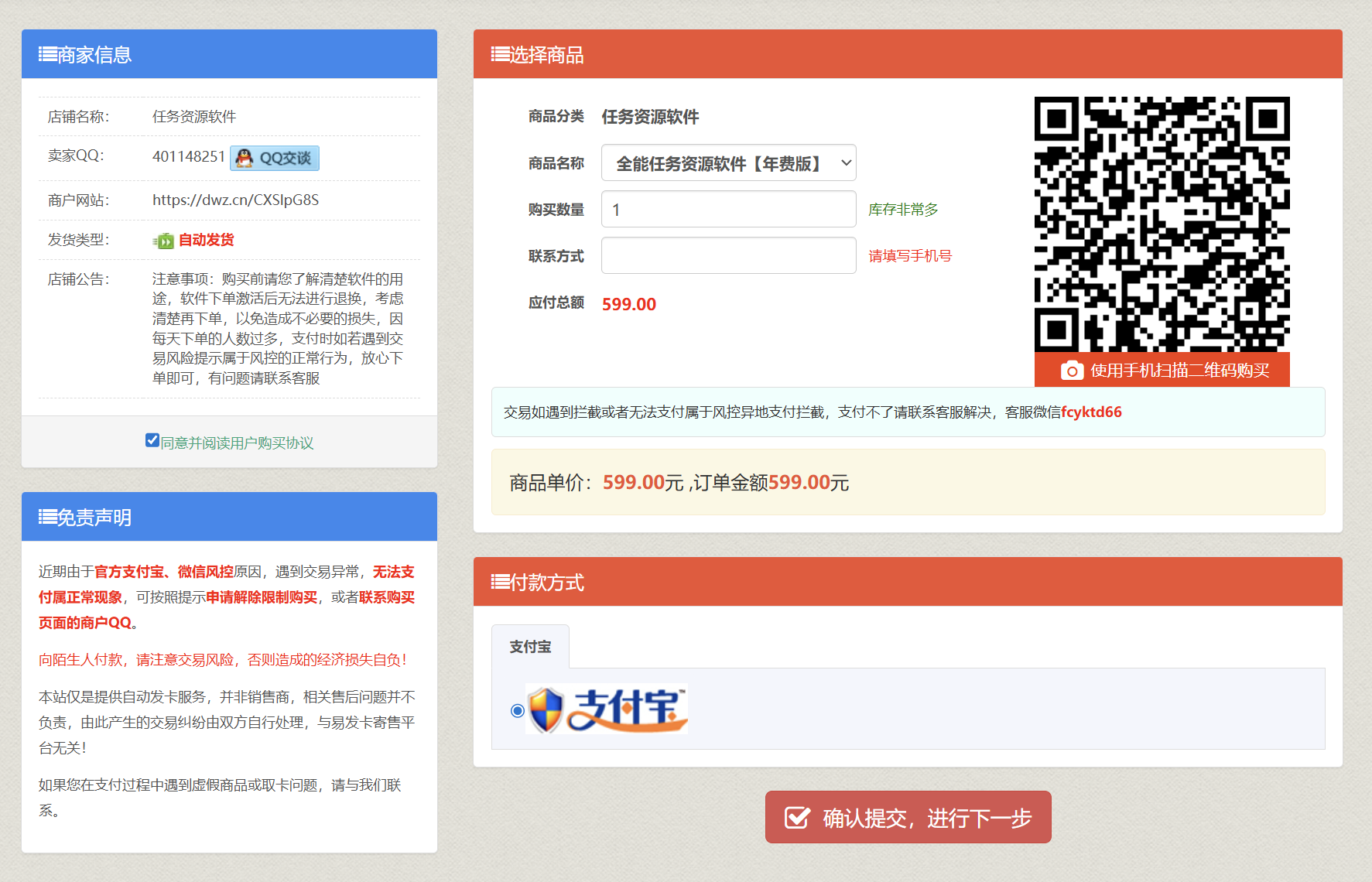
Task: Click the green auto-delivery icon
Action: click(163, 241)
